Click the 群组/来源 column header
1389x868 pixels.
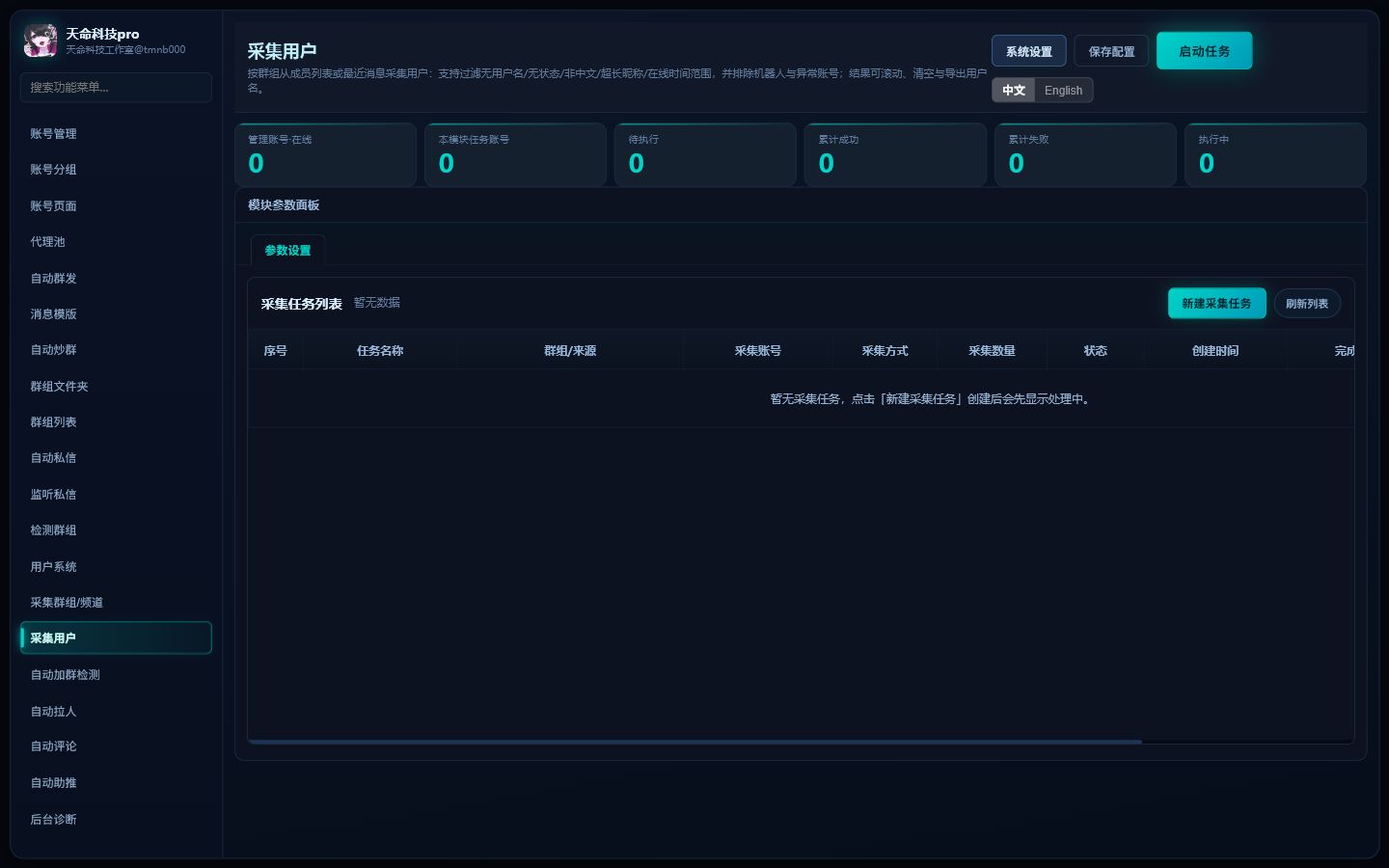click(x=570, y=350)
